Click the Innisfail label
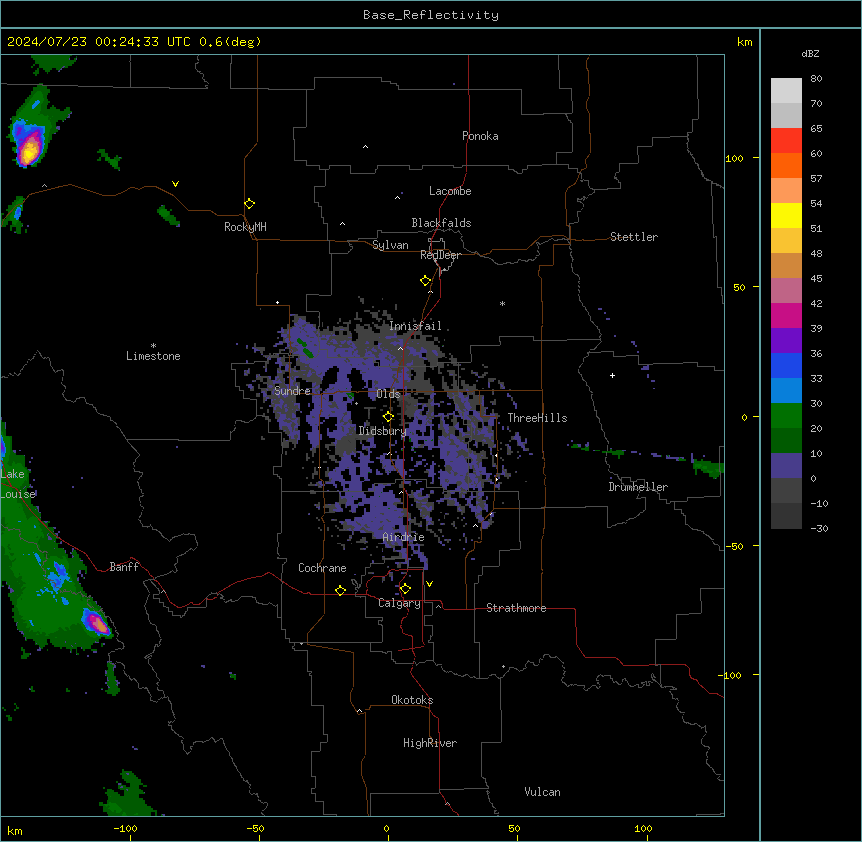This screenshot has width=862, height=842. pyautogui.click(x=415, y=326)
